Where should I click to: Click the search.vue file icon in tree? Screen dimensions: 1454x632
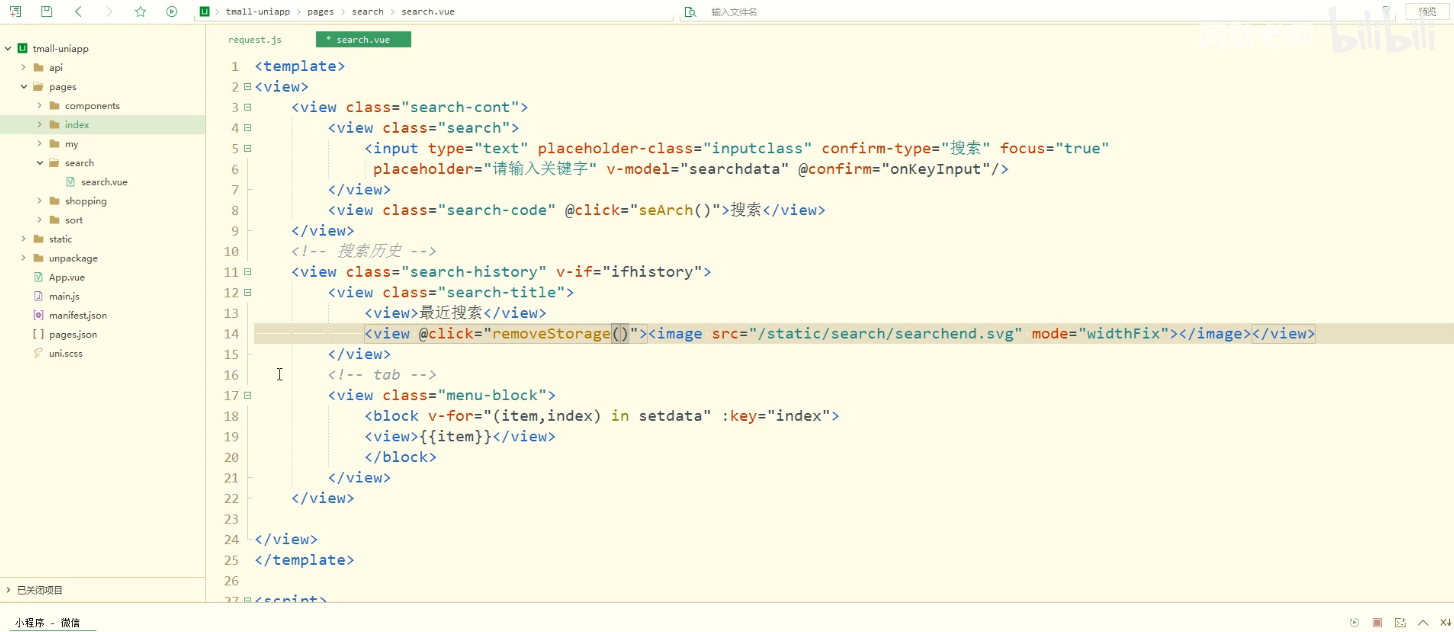click(71, 182)
